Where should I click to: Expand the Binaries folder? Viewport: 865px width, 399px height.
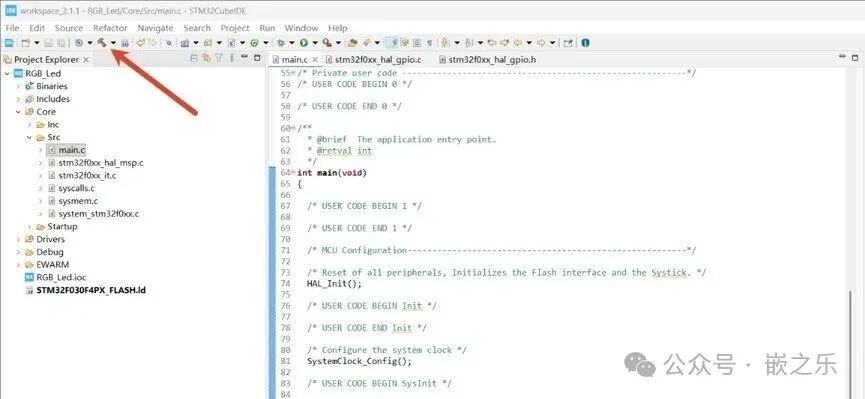point(18,86)
